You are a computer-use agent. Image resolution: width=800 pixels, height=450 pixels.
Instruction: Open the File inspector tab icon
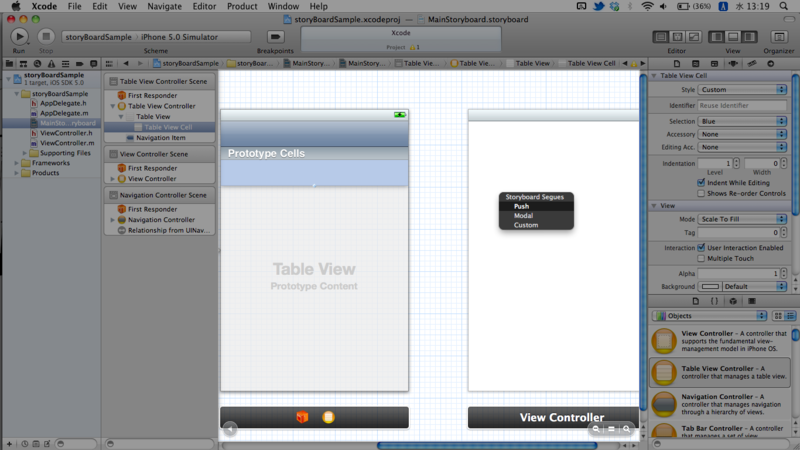[677, 64]
